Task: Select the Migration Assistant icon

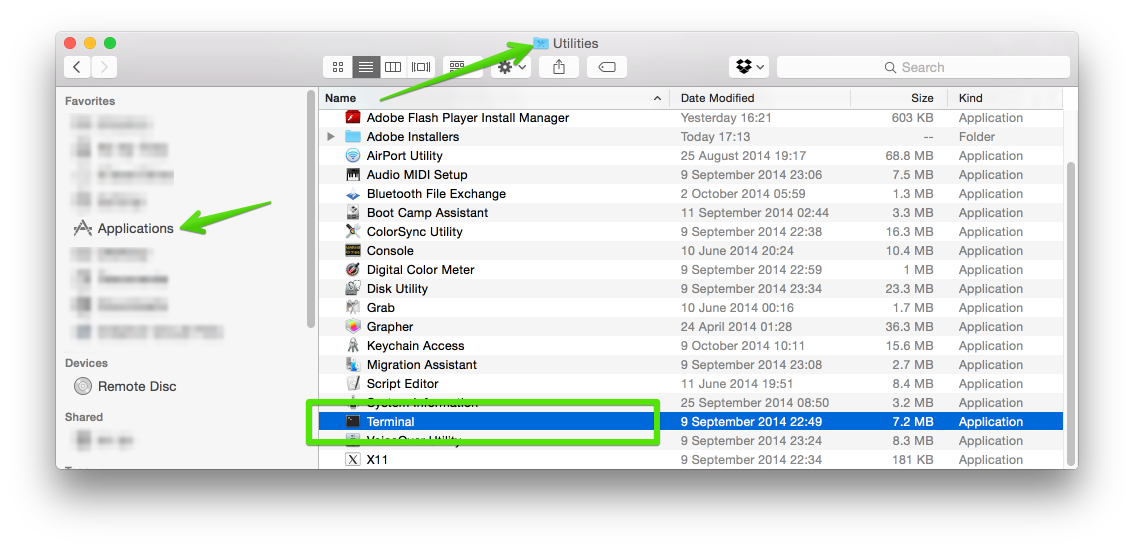Action: (x=353, y=365)
